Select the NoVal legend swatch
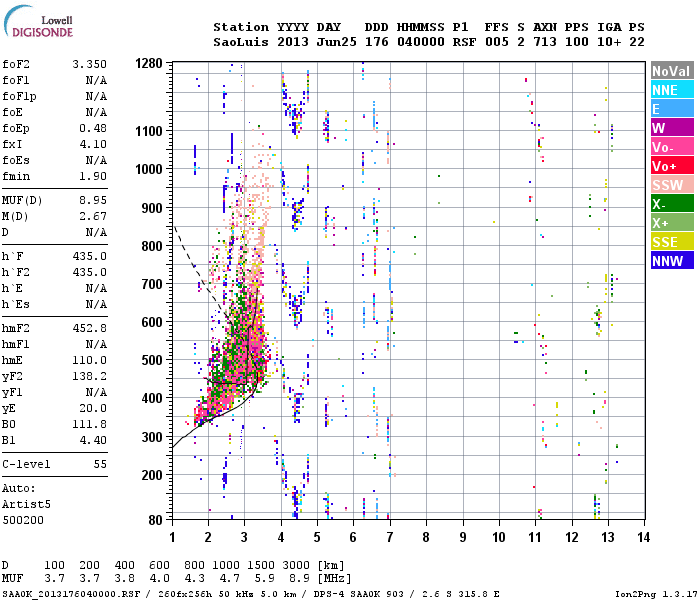 pos(672,71)
